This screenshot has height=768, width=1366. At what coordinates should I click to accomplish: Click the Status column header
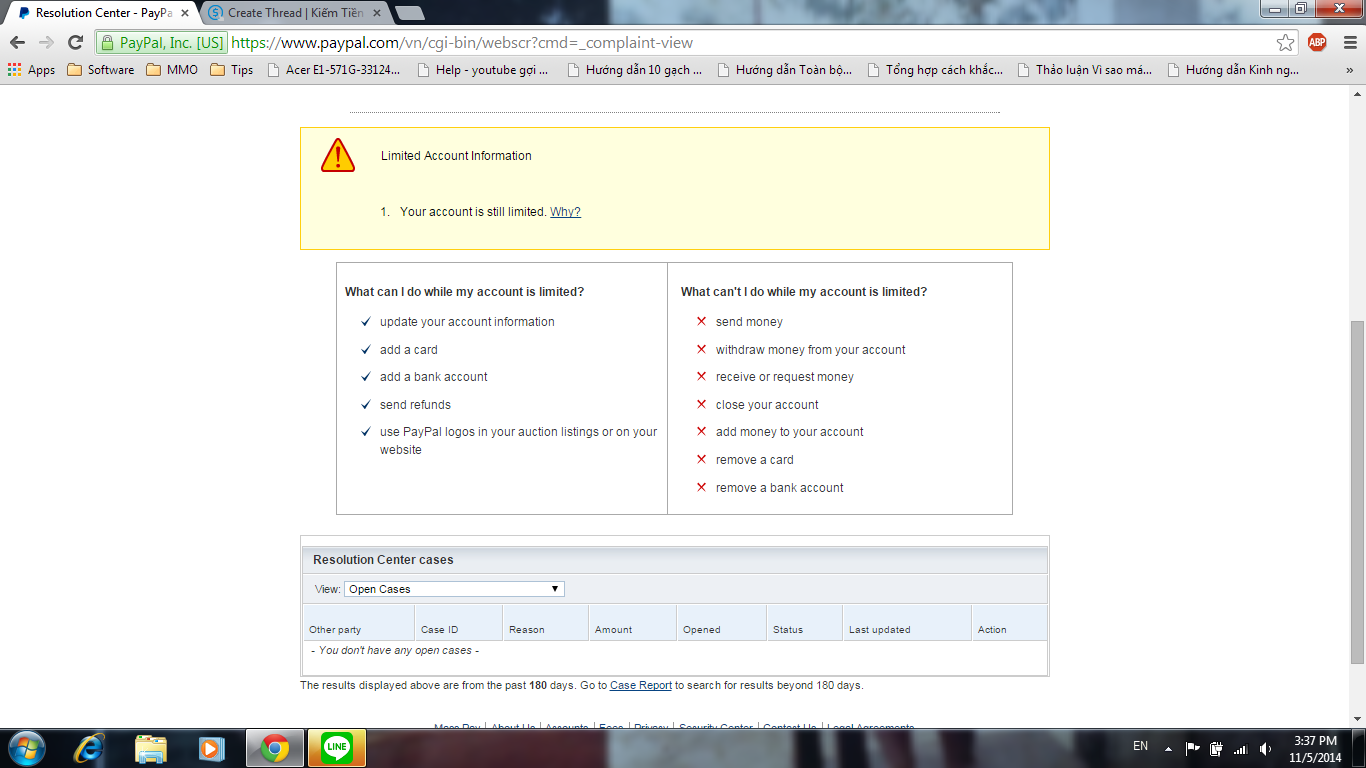(788, 630)
